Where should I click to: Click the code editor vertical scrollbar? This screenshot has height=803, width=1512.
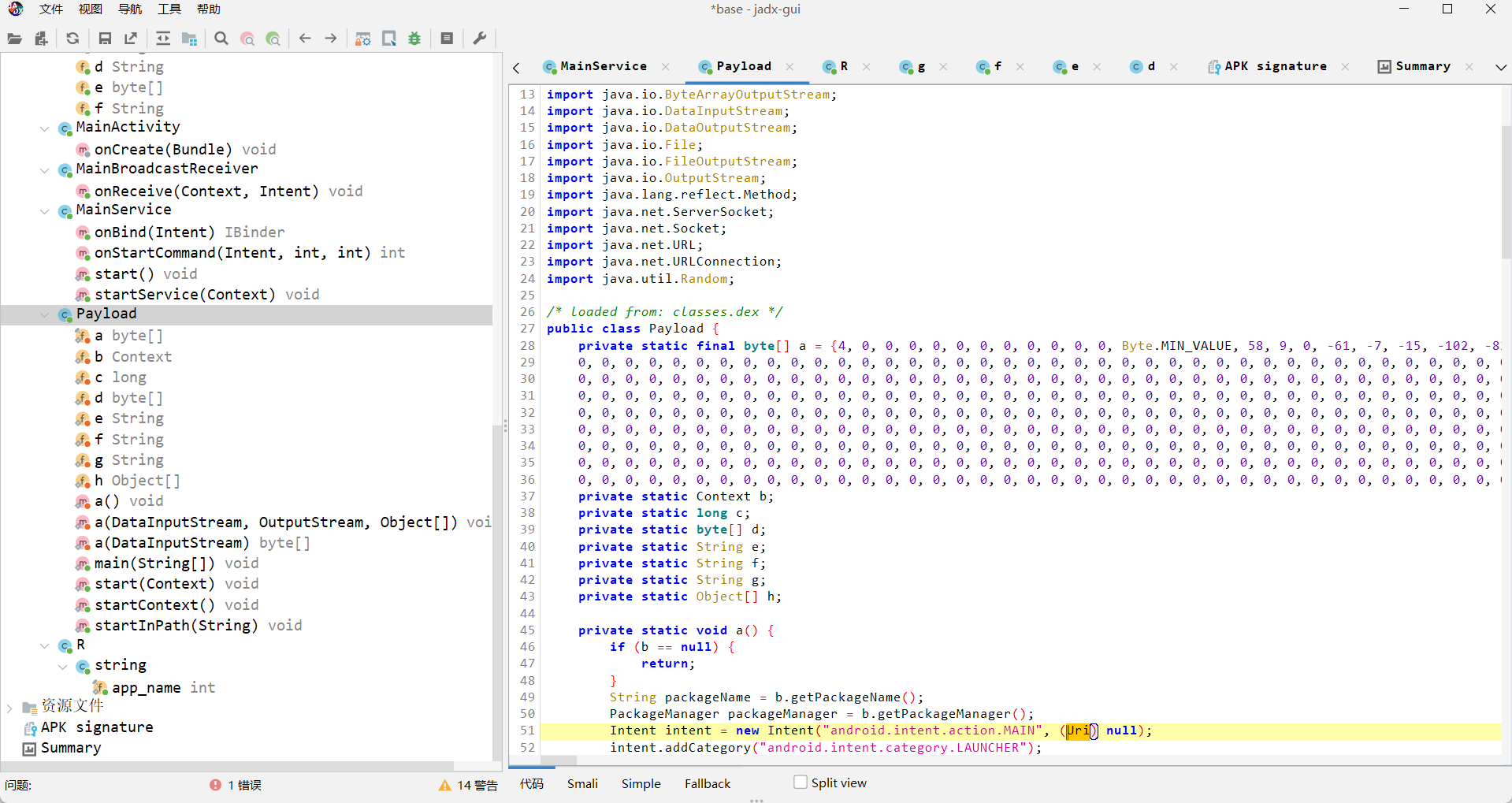point(1506,193)
